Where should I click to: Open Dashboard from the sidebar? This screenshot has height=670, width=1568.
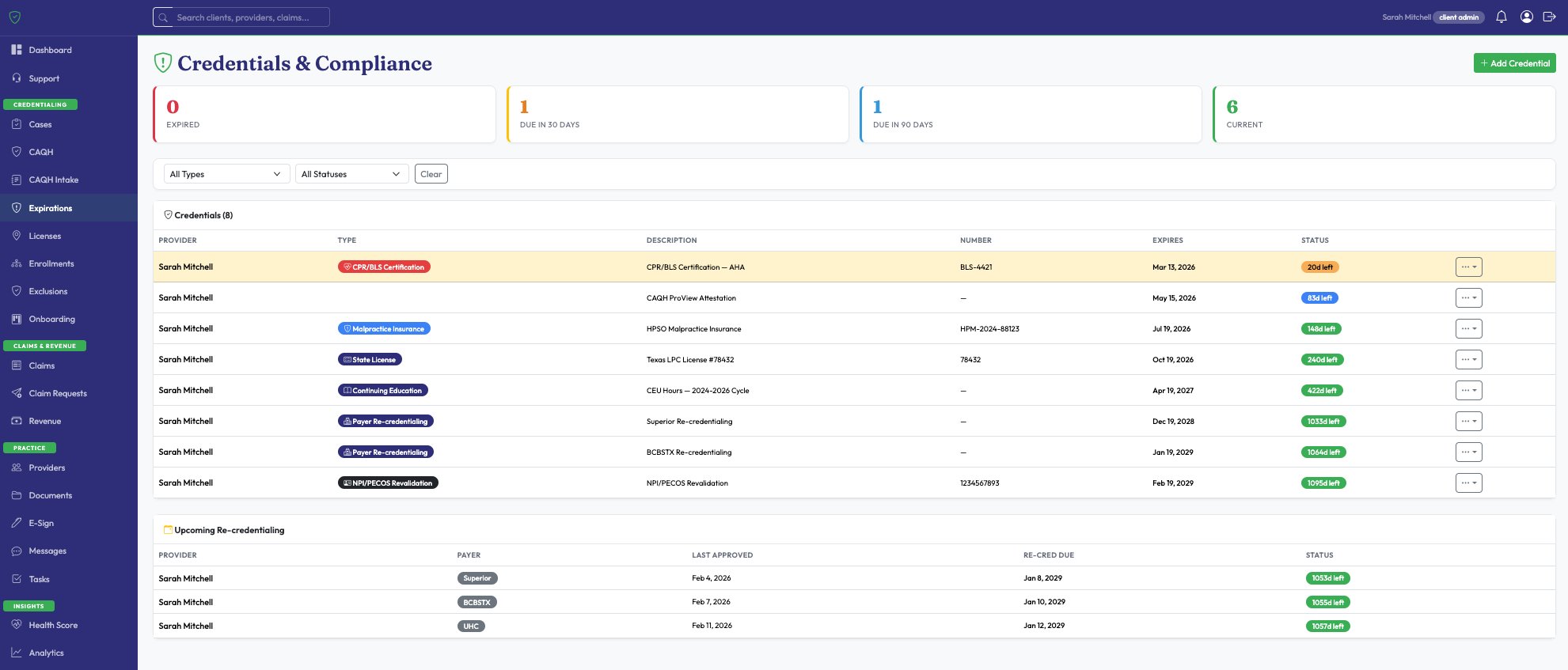[50, 50]
